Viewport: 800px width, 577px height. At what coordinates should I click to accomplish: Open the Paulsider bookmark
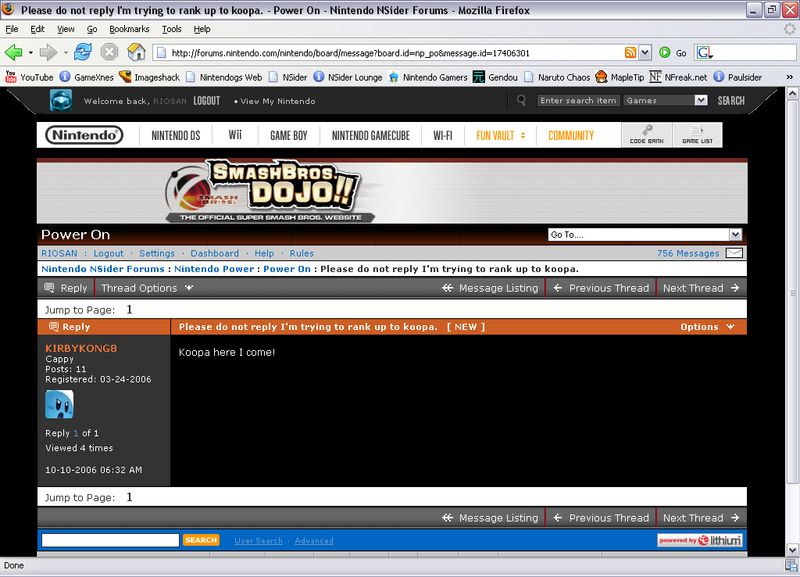(737, 77)
